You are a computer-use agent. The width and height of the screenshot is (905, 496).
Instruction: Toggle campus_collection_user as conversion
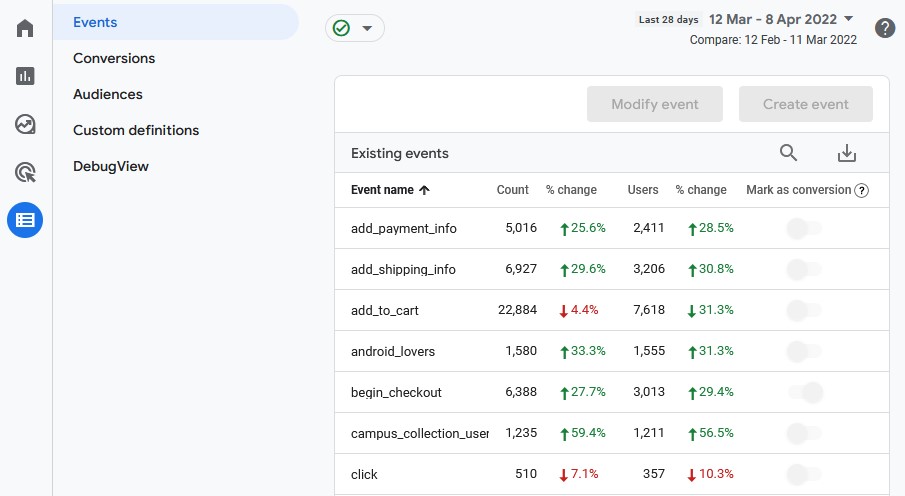coord(804,434)
